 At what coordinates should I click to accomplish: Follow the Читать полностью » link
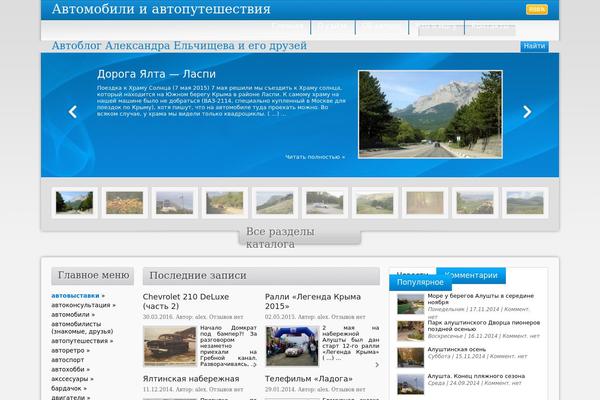tap(315, 157)
